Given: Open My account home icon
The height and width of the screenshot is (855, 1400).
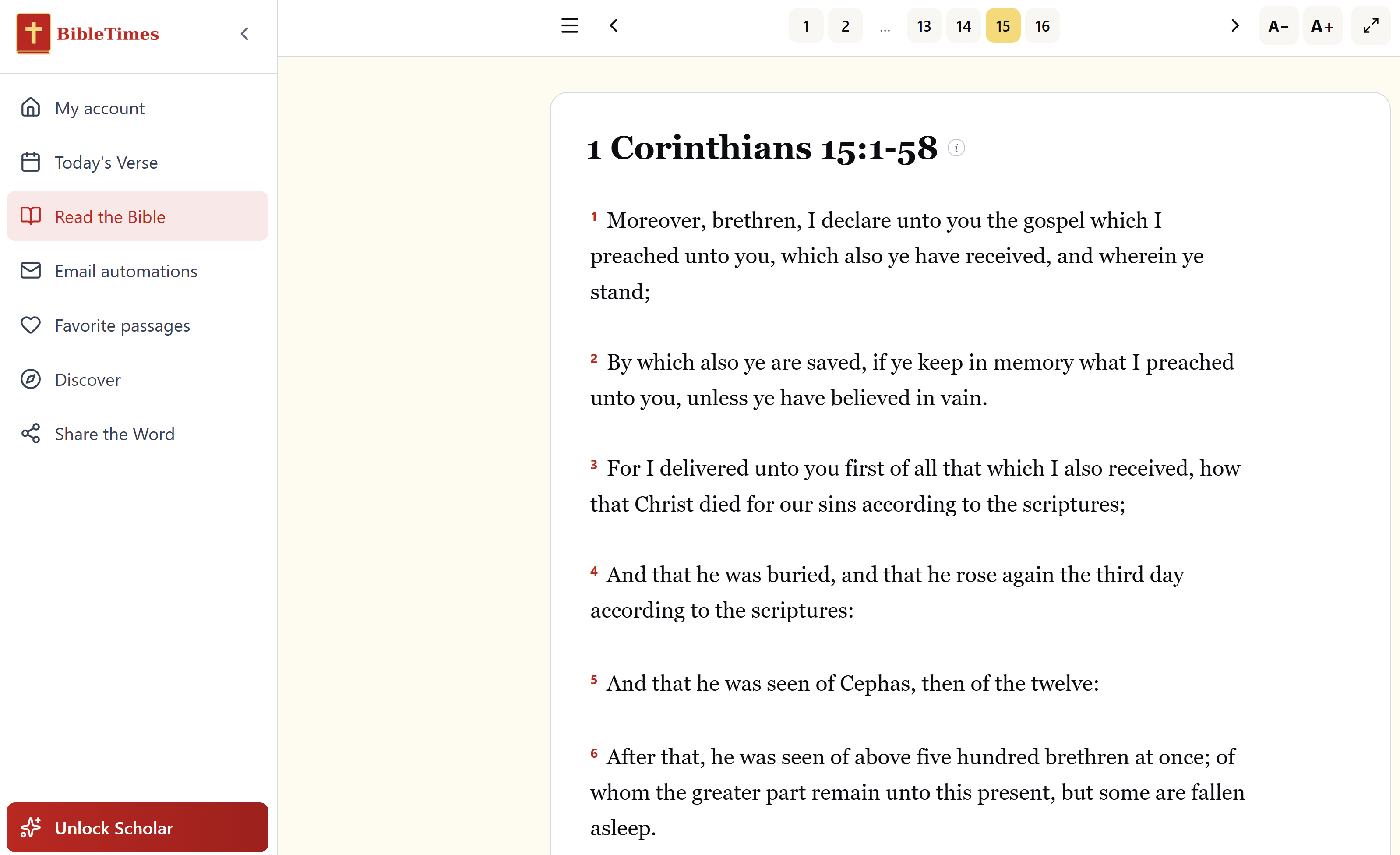Looking at the screenshot, I should tap(31, 107).
